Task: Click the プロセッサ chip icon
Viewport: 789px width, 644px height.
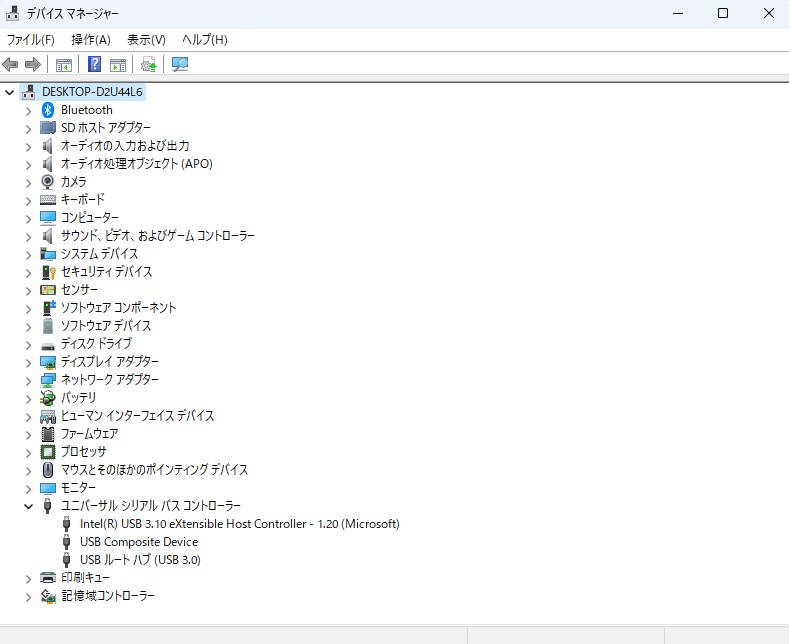Action: [x=48, y=452]
